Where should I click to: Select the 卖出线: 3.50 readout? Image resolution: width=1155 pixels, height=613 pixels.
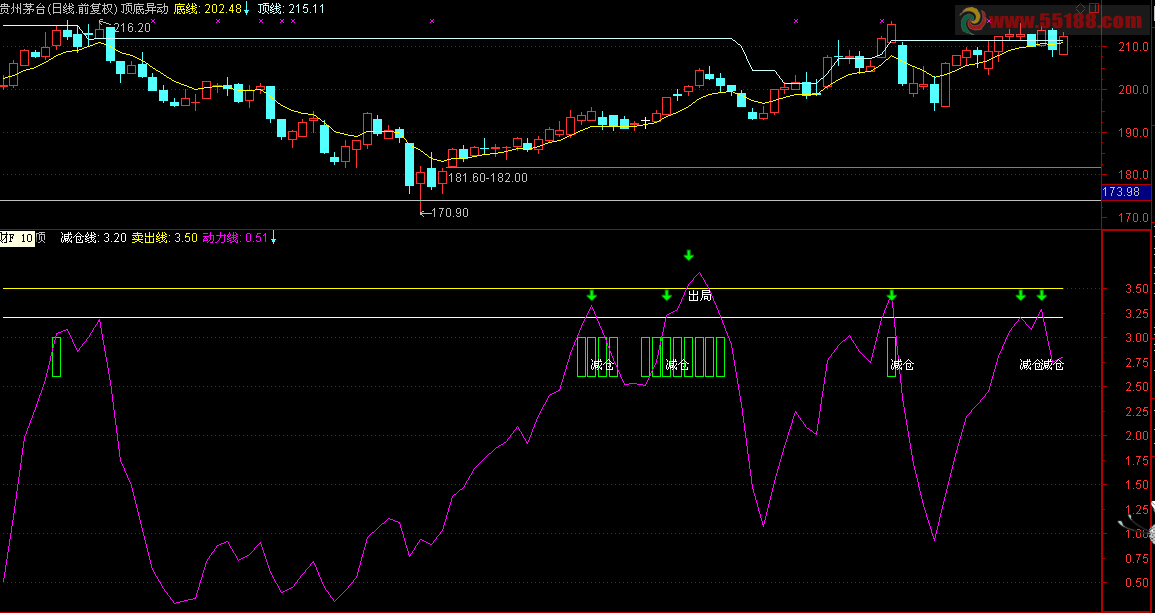tap(164, 238)
